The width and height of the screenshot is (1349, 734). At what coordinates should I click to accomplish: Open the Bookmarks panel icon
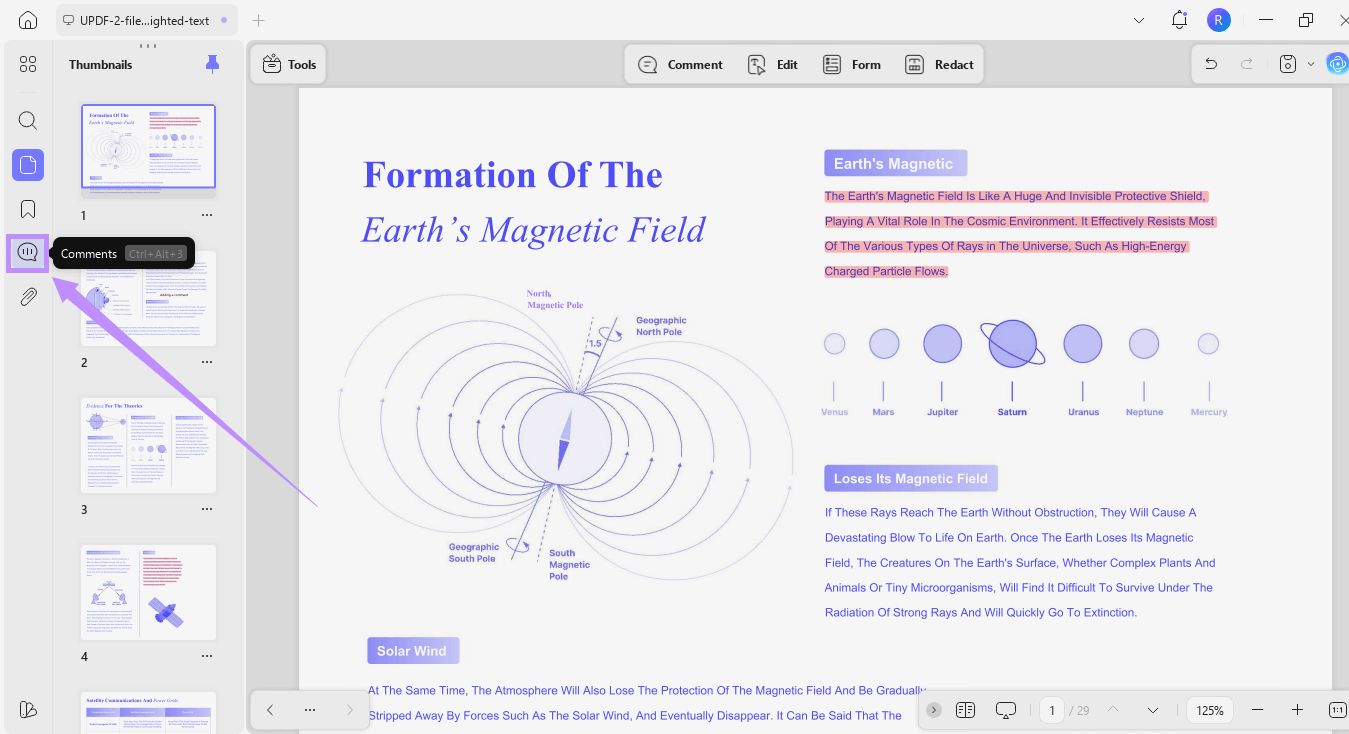[28, 209]
